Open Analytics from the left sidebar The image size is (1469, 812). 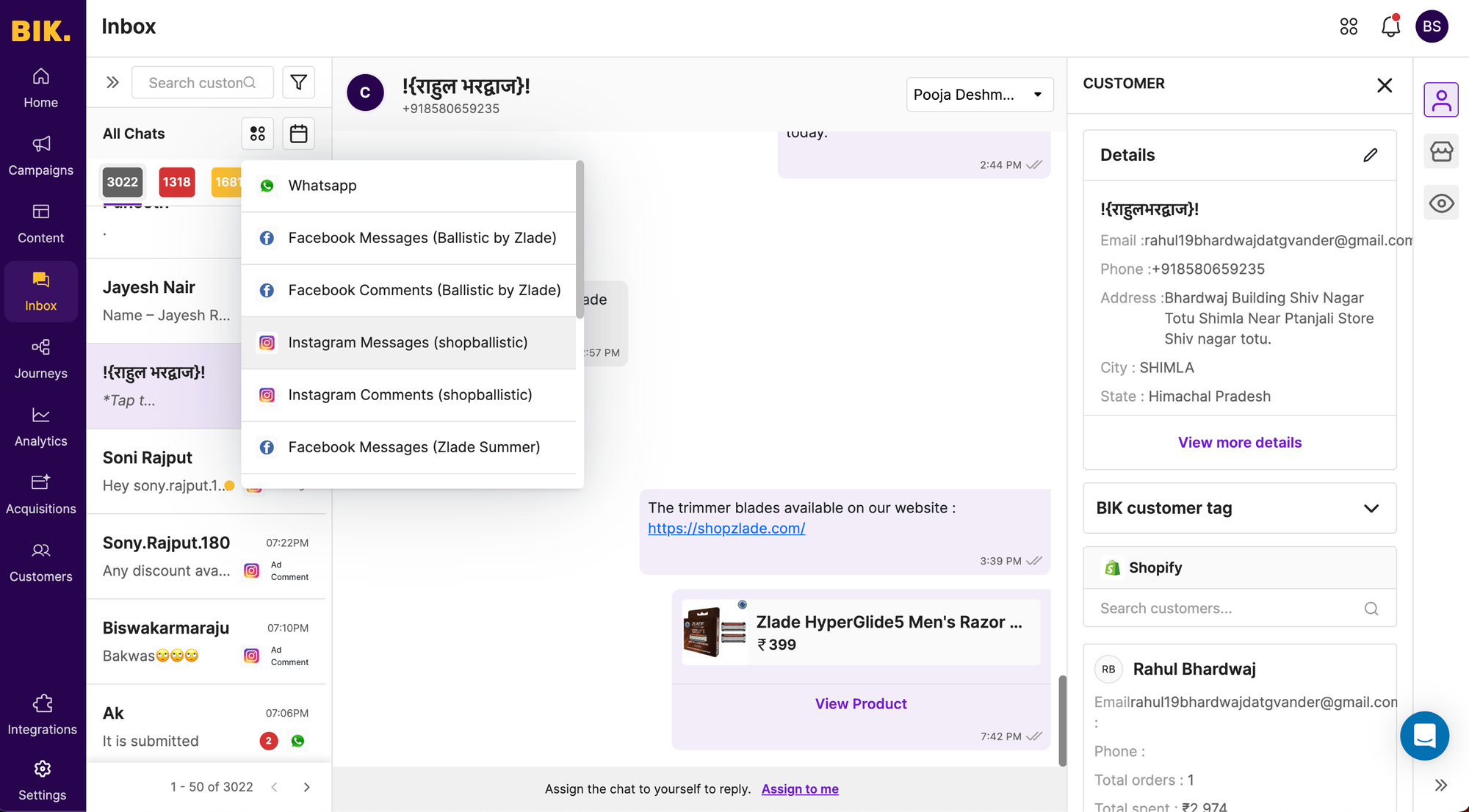[40, 426]
